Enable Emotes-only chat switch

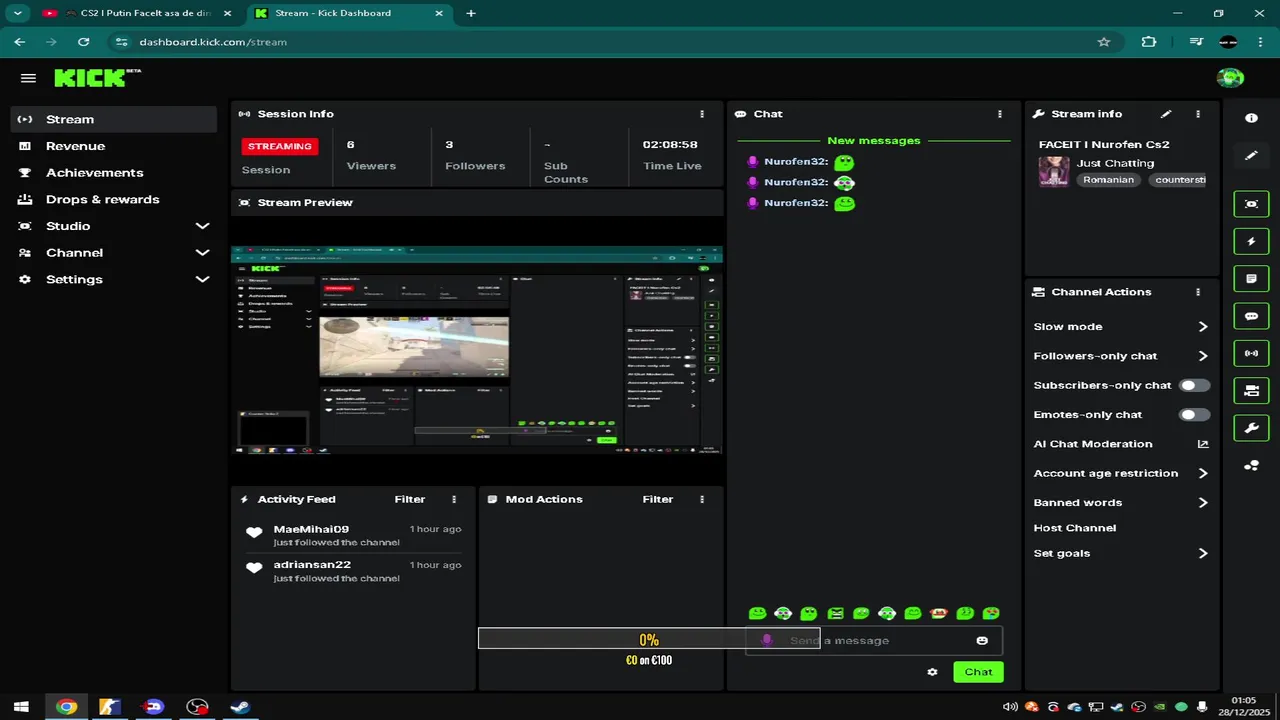[1194, 414]
